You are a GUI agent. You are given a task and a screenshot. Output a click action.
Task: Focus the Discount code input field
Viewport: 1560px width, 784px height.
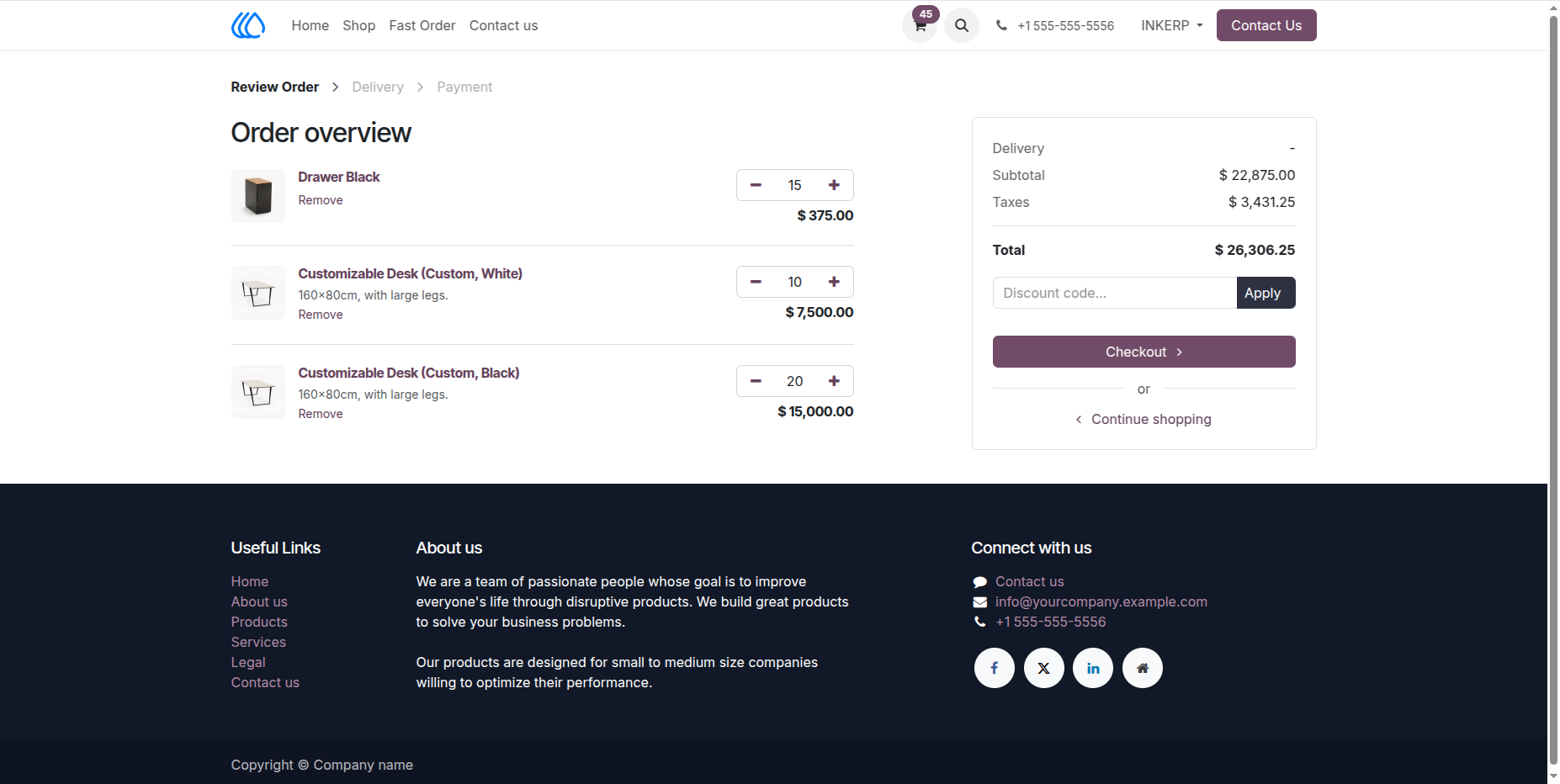pos(1115,293)
